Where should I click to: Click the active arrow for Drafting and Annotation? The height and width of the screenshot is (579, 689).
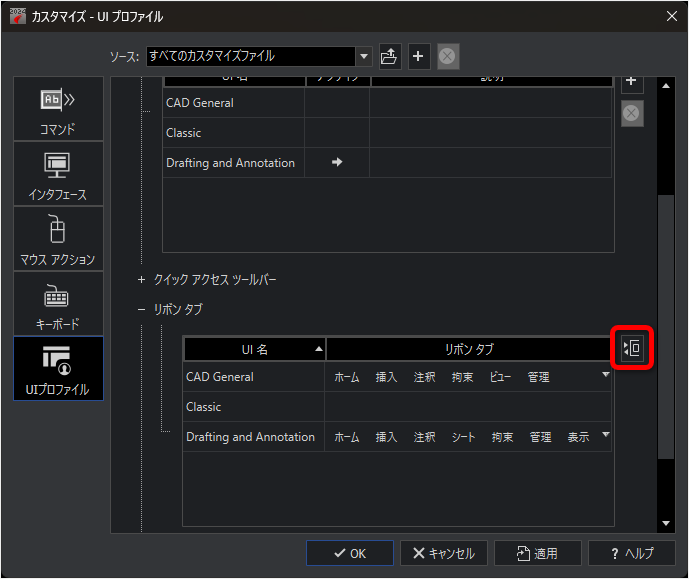tap(337, 162)
